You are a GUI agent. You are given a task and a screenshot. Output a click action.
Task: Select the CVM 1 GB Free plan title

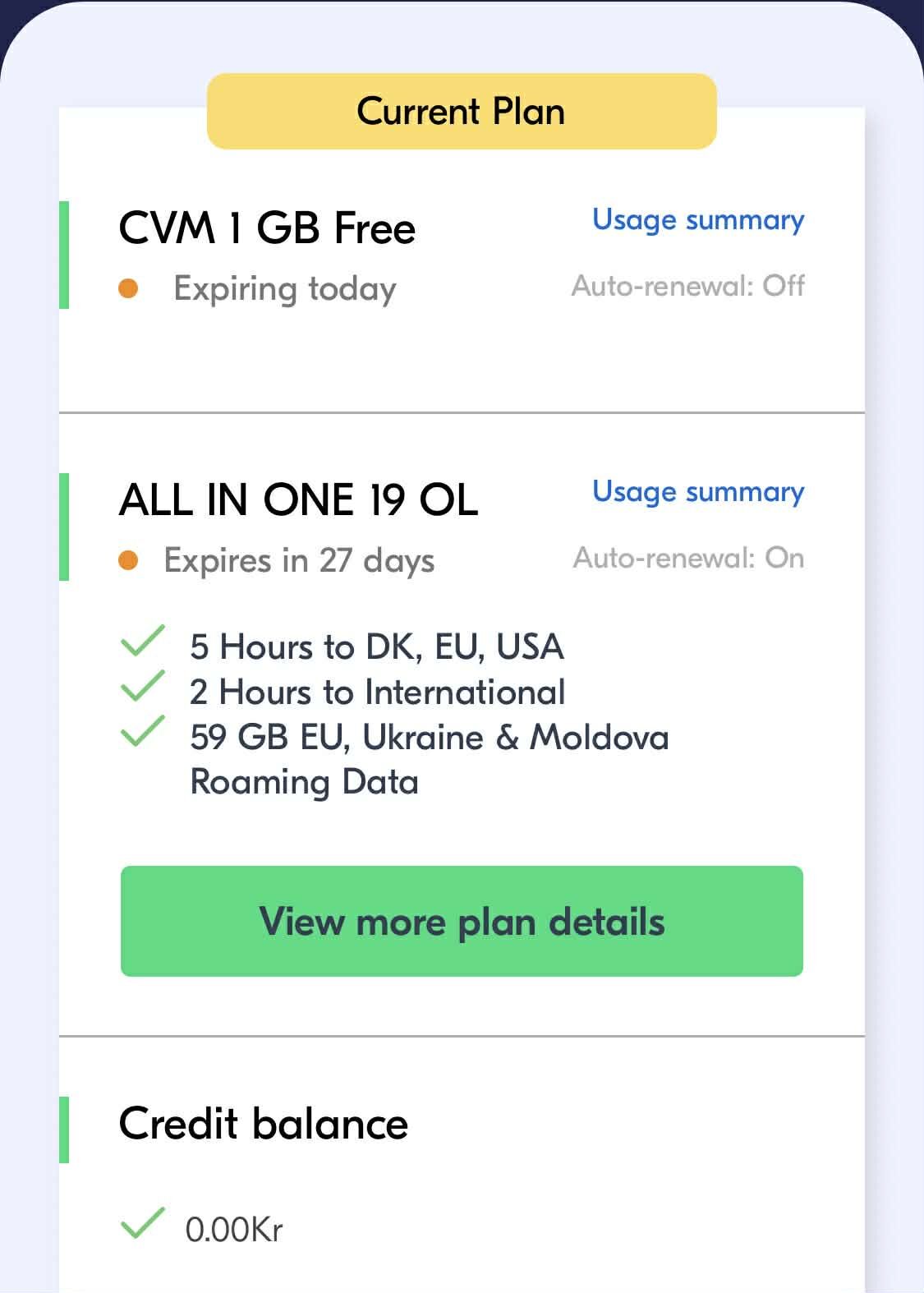(x=267, y=228)
